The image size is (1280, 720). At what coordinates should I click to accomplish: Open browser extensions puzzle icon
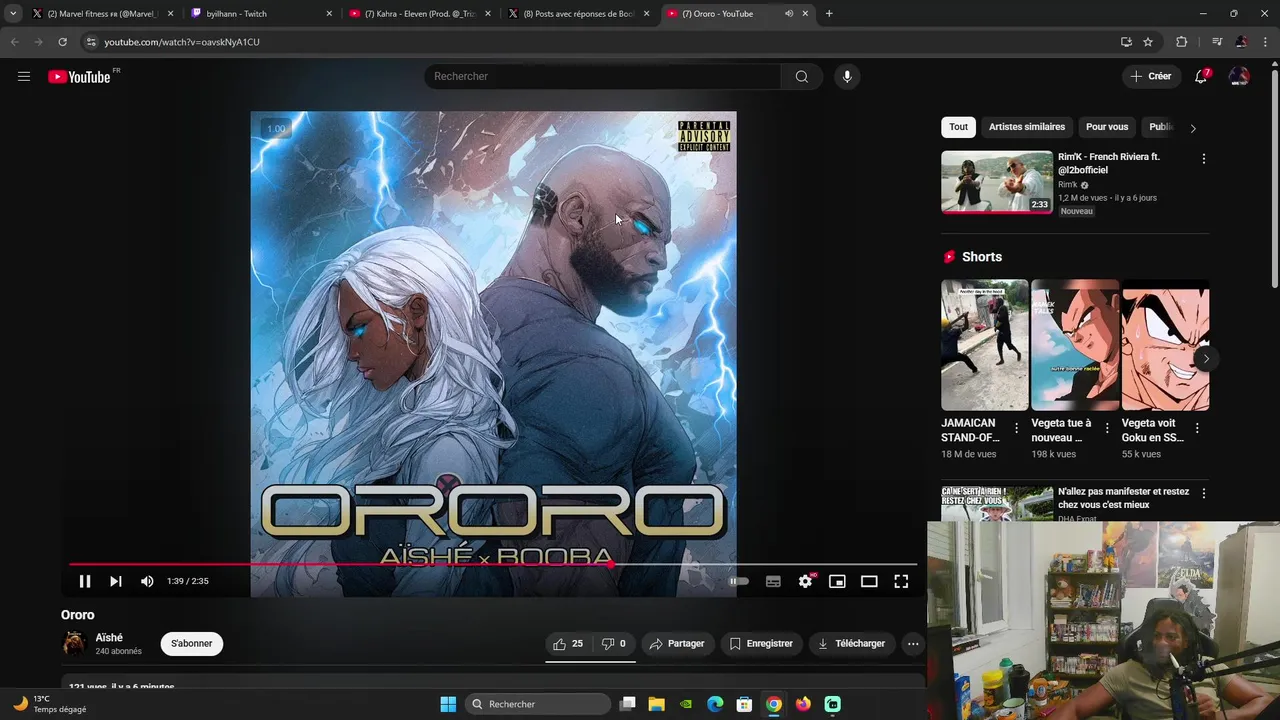1181,42
